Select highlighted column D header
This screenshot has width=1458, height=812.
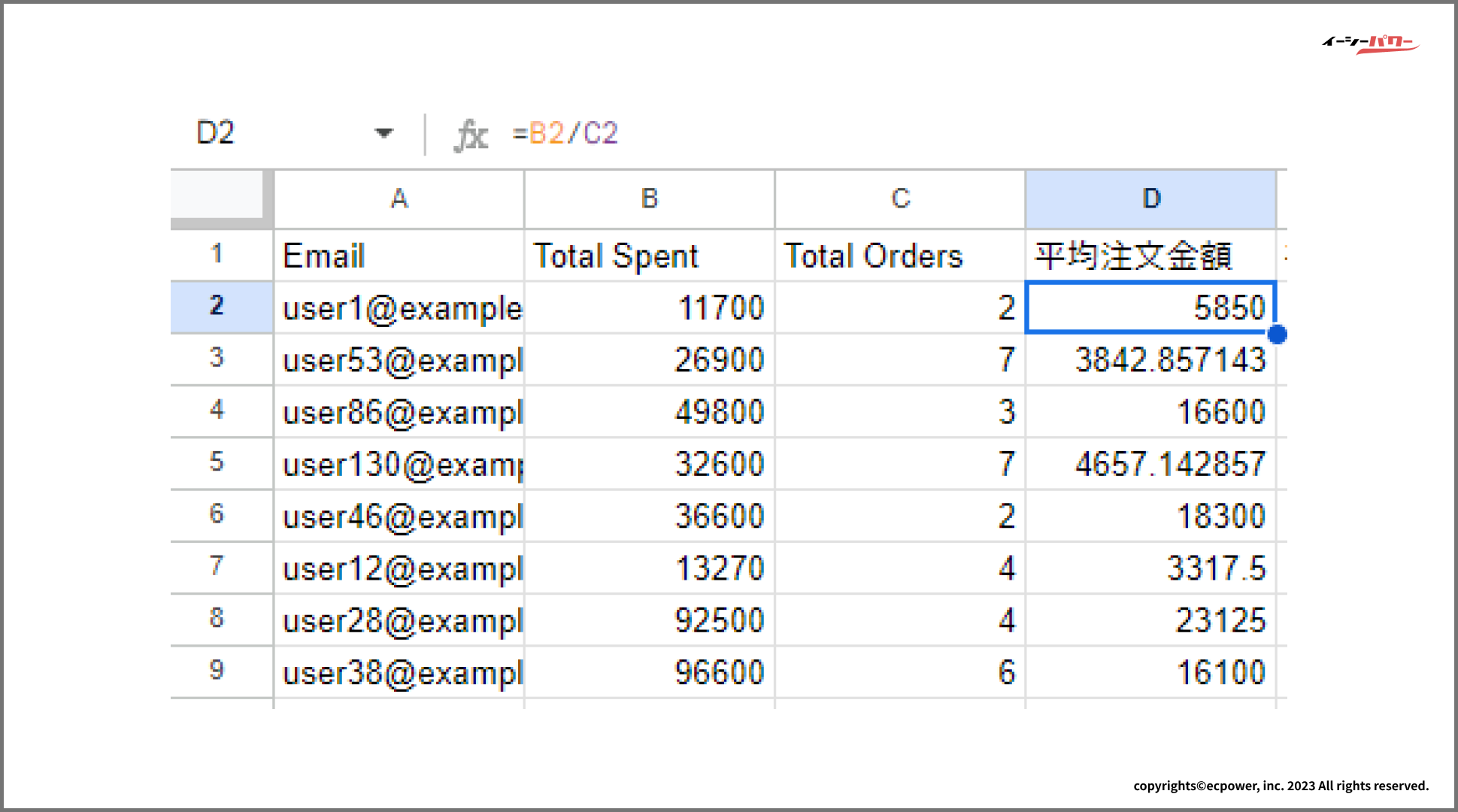pyautogui.click(x=1150, y=199)
